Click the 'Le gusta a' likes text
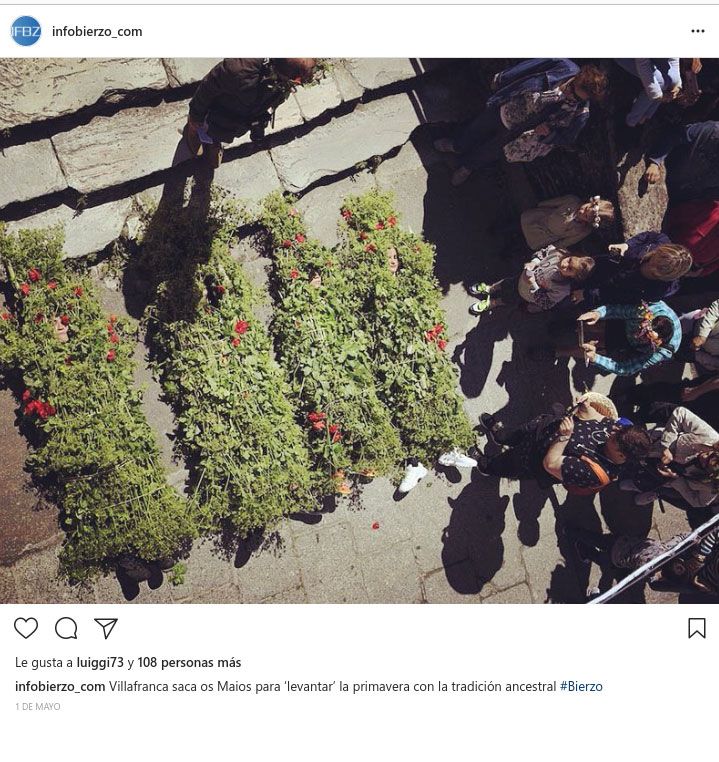 point(44,662)
